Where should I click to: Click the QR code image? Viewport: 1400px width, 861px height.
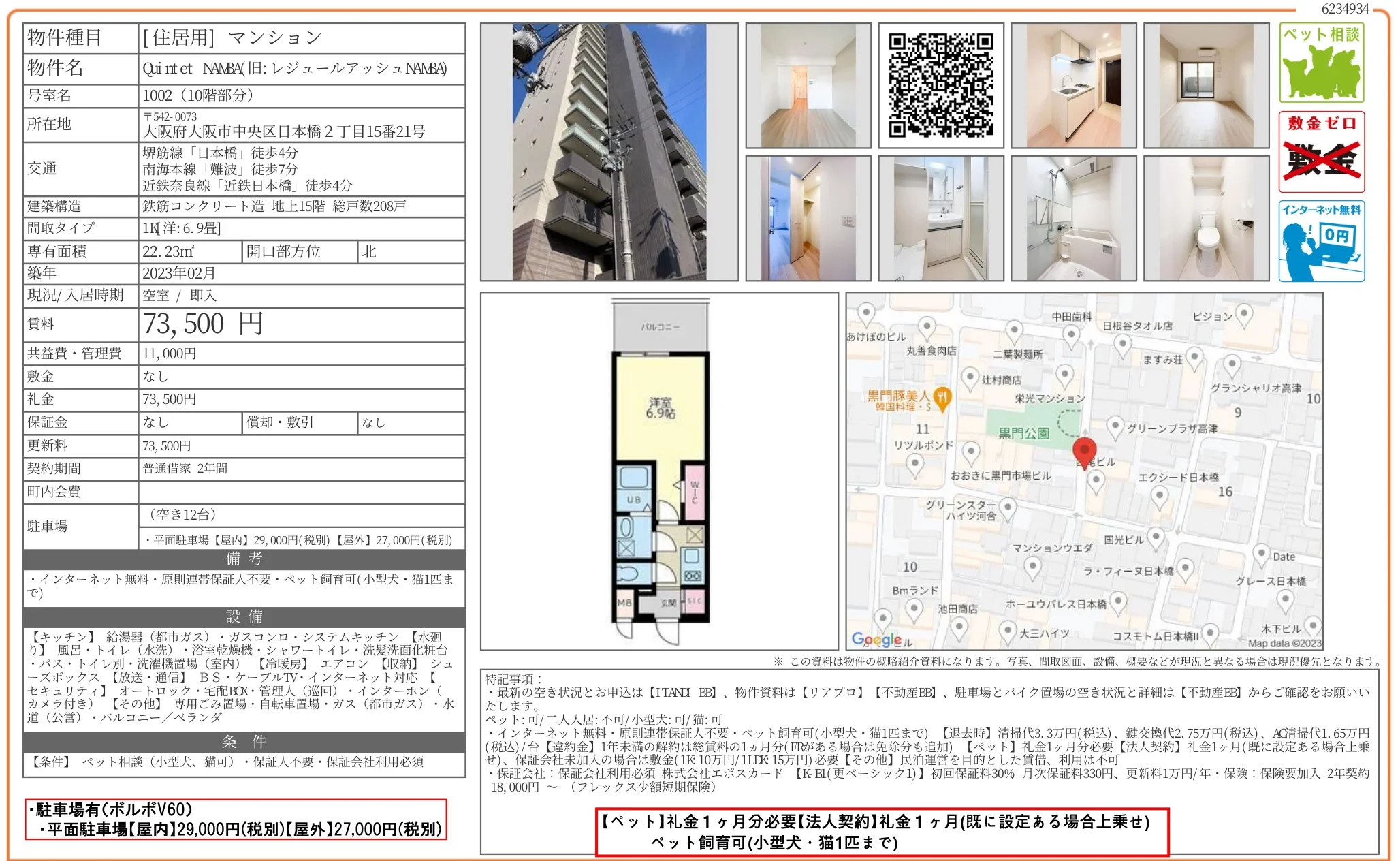940,85
